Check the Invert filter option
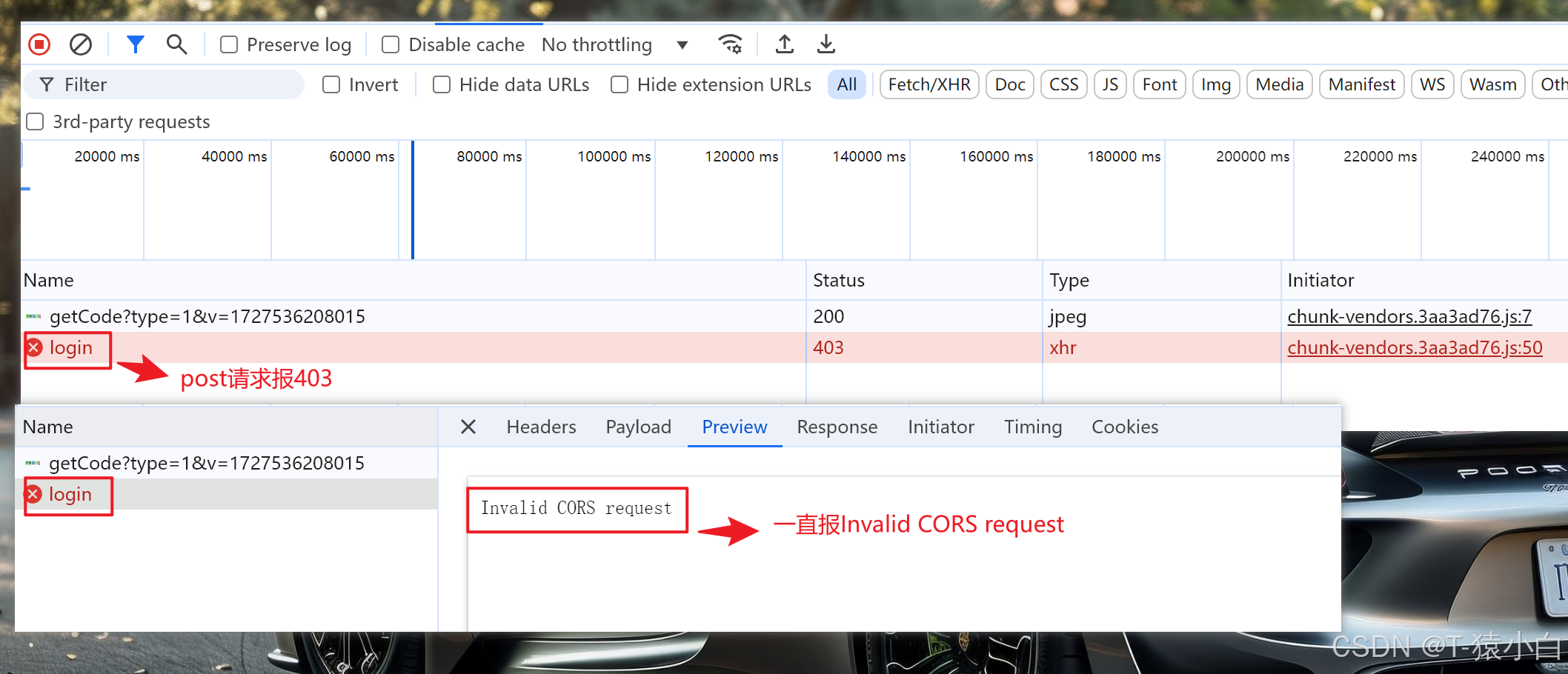Viewport: 1568px width, 674px height. pos(331,84)
